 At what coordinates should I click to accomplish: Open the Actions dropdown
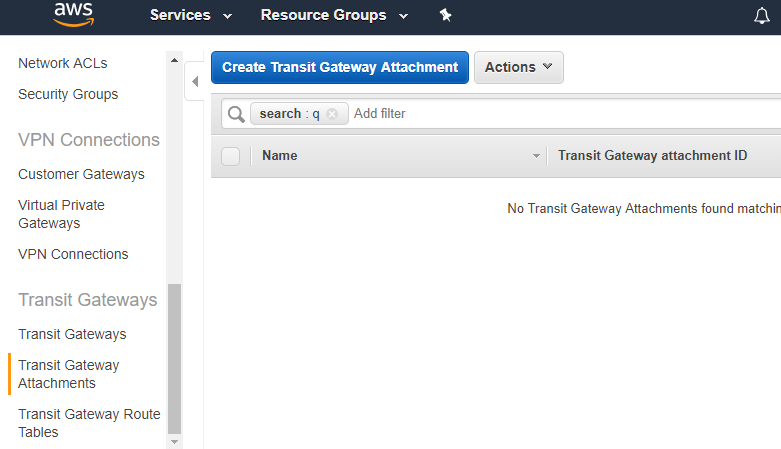coord(519,67)
